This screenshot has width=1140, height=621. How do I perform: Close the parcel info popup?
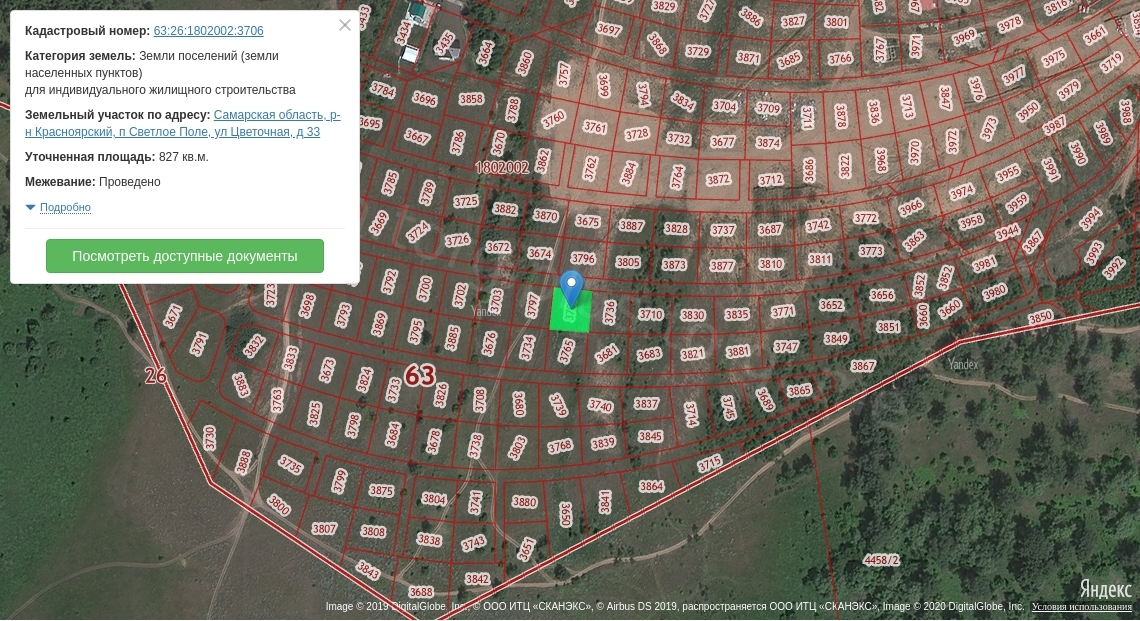345,25
